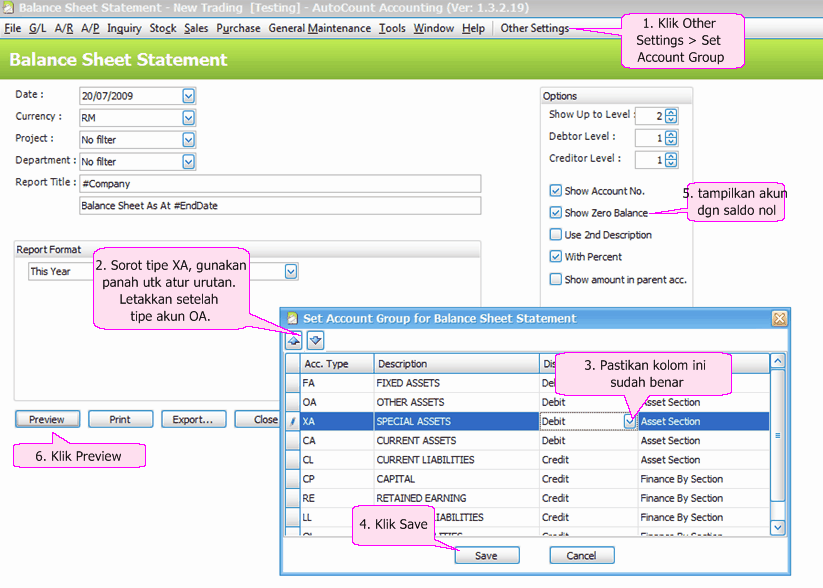This screenshot has height=588, width=823.
Task: Click the move-up arrow icon in Set Account Group
Action: (294, 341)
